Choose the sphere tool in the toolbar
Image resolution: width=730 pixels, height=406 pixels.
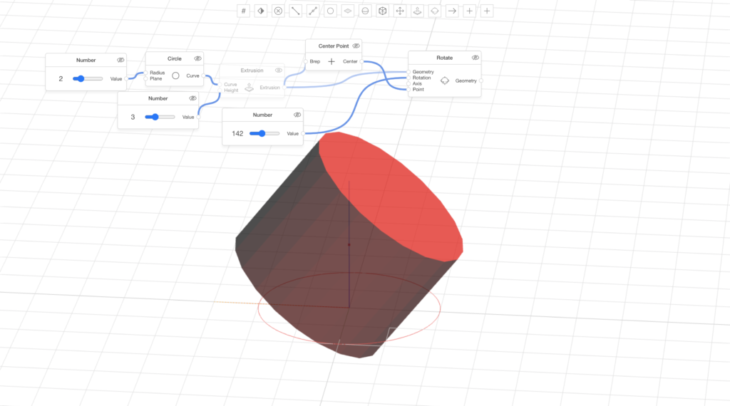pos(365,11)
